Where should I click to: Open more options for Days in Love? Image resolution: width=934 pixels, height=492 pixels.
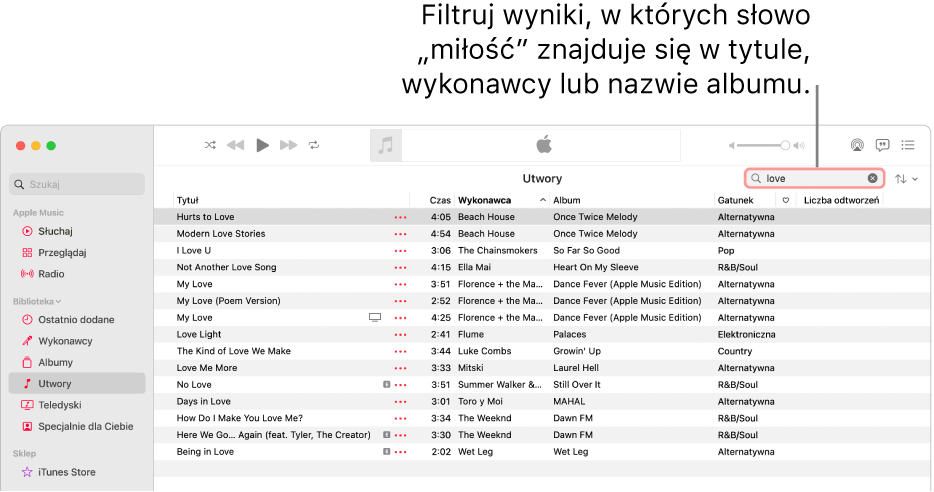click(x=400, y=402)
